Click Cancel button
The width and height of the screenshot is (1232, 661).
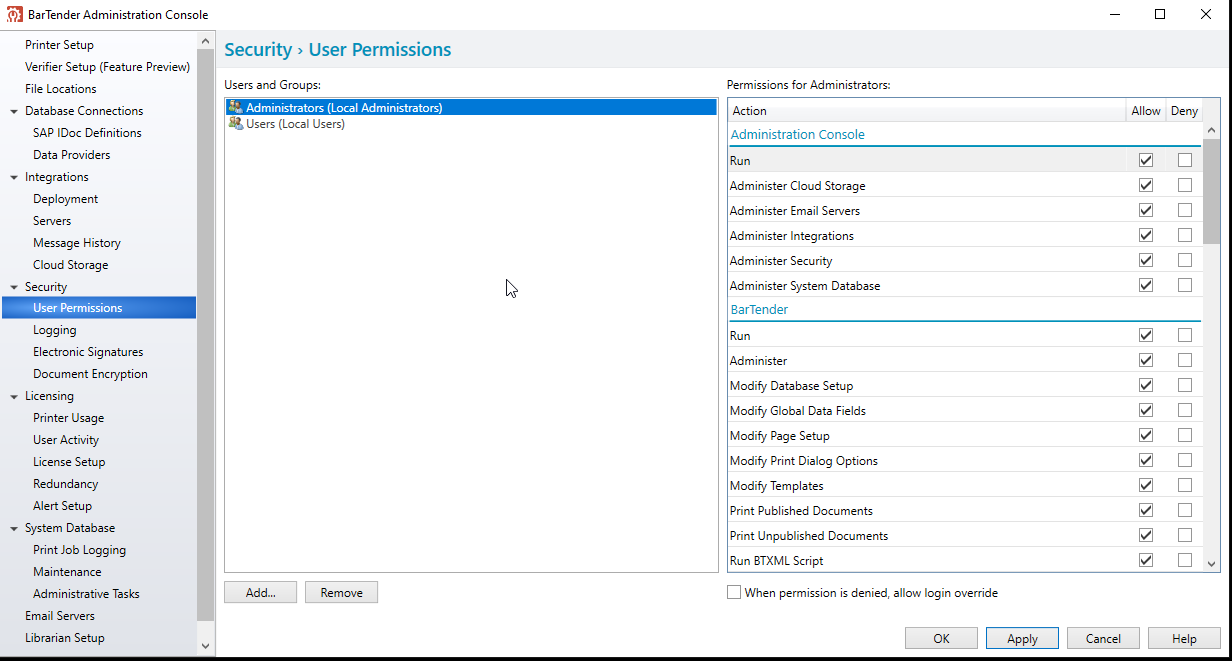coord(1103,639)
